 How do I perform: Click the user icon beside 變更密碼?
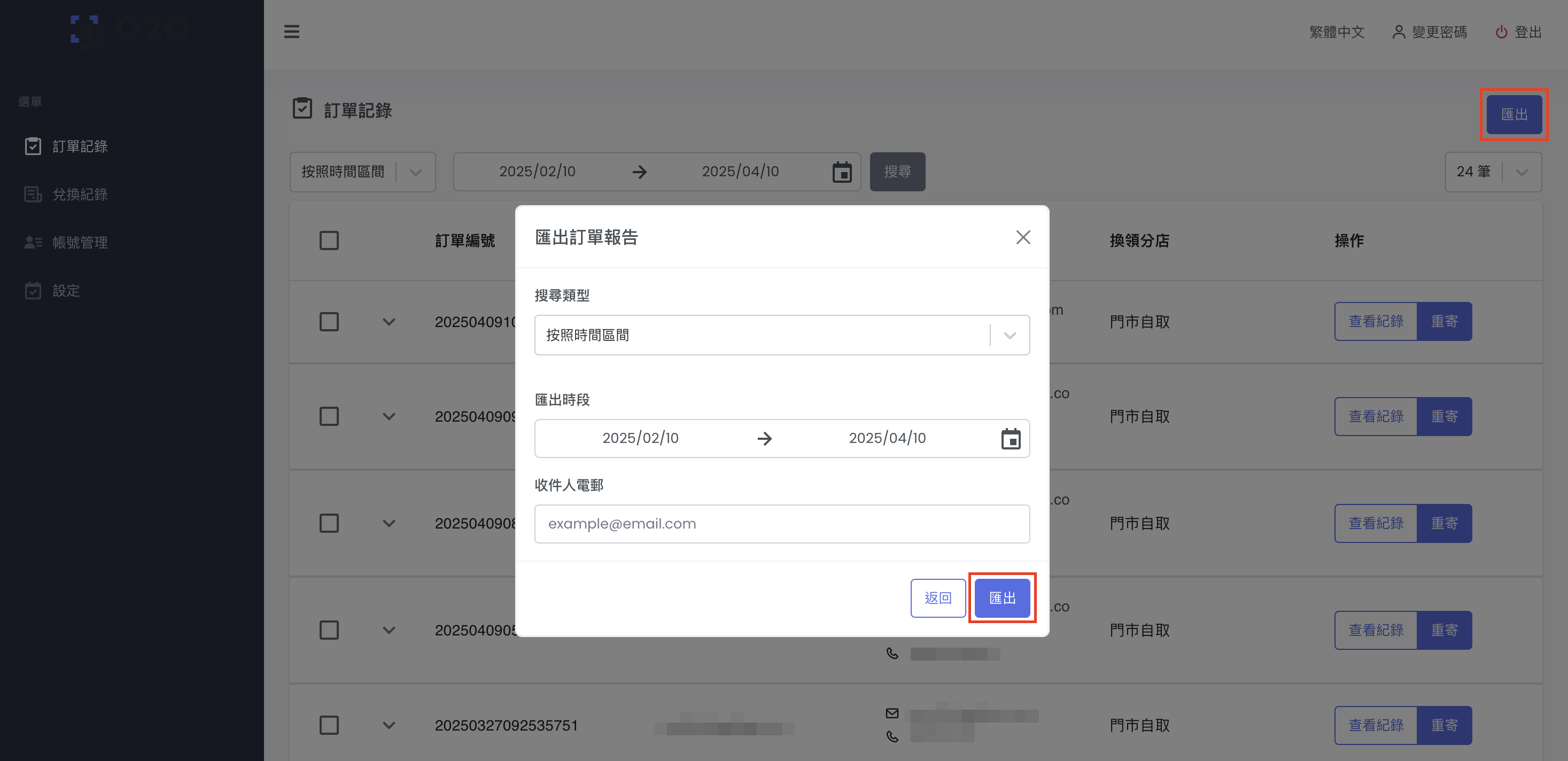coord(1399,32)
